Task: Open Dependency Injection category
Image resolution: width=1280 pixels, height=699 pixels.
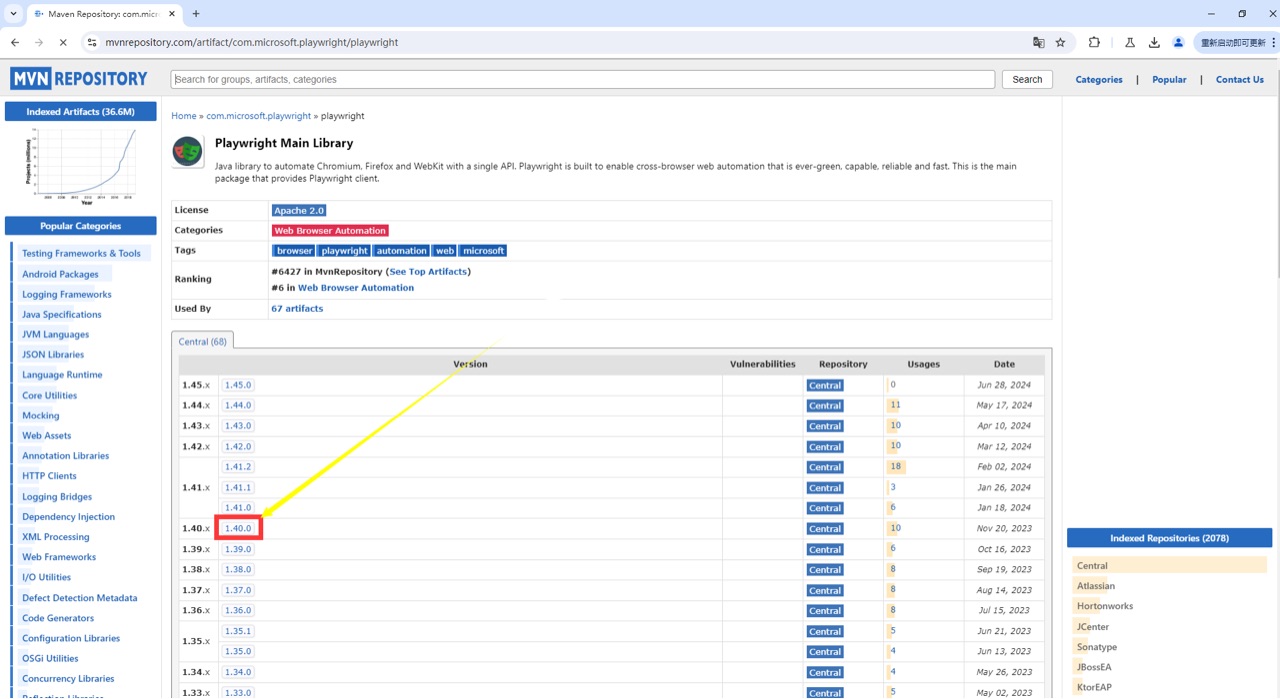Action: (x=68, y=517)
